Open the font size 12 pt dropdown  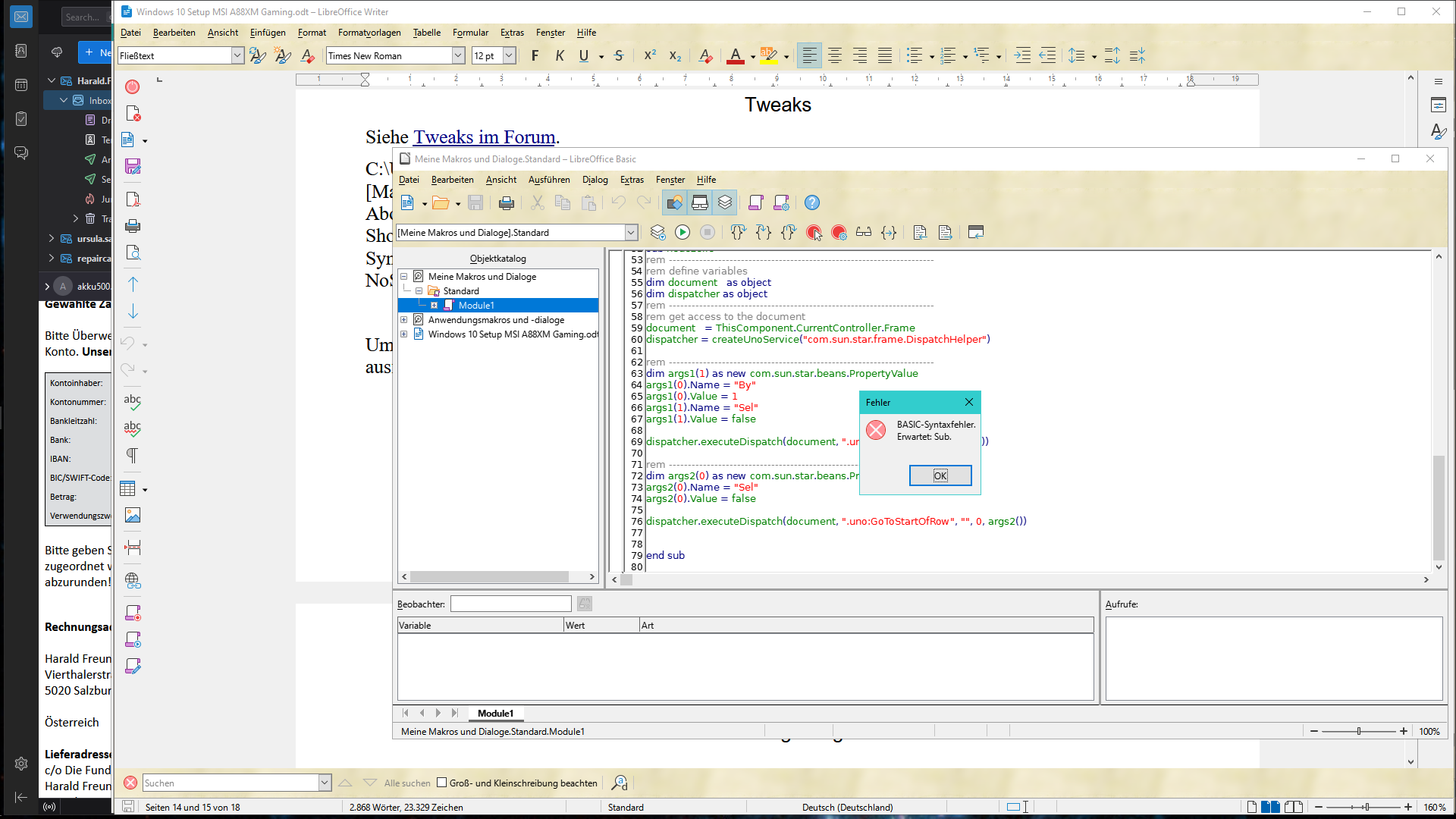pyautogui.click(x=510, y=56)
